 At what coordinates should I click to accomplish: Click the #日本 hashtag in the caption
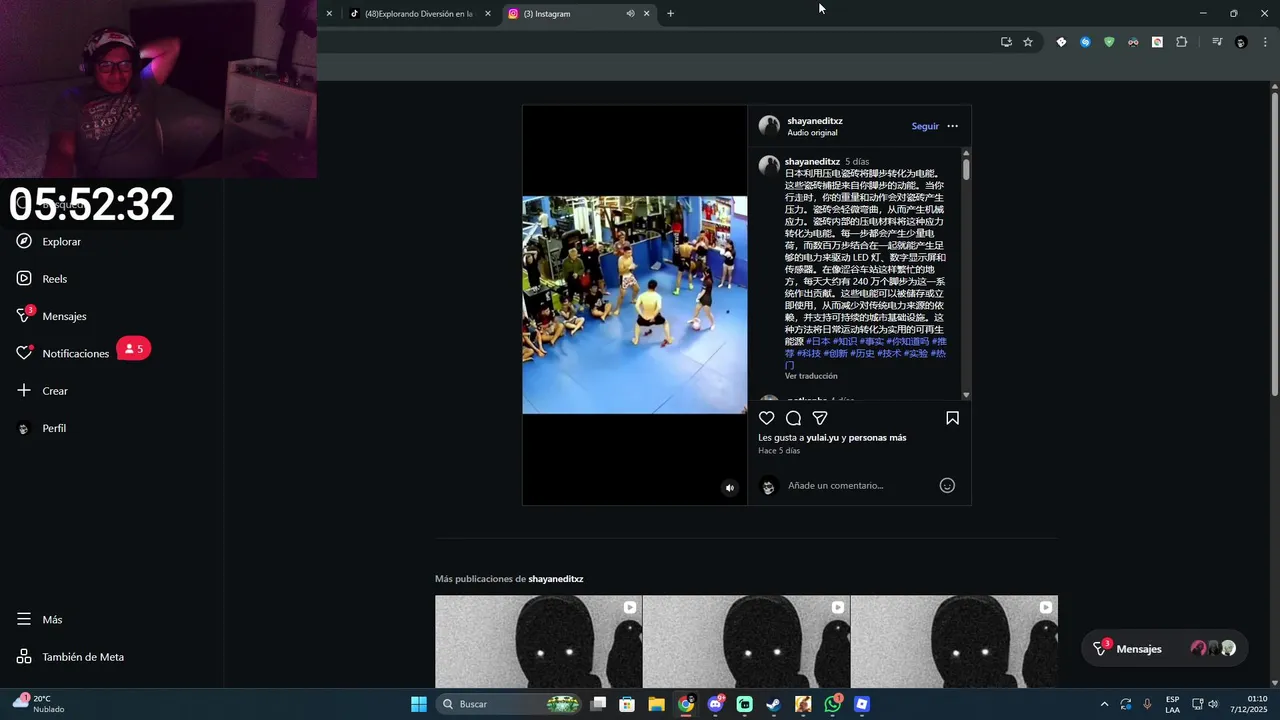click(x=818, y=342)
